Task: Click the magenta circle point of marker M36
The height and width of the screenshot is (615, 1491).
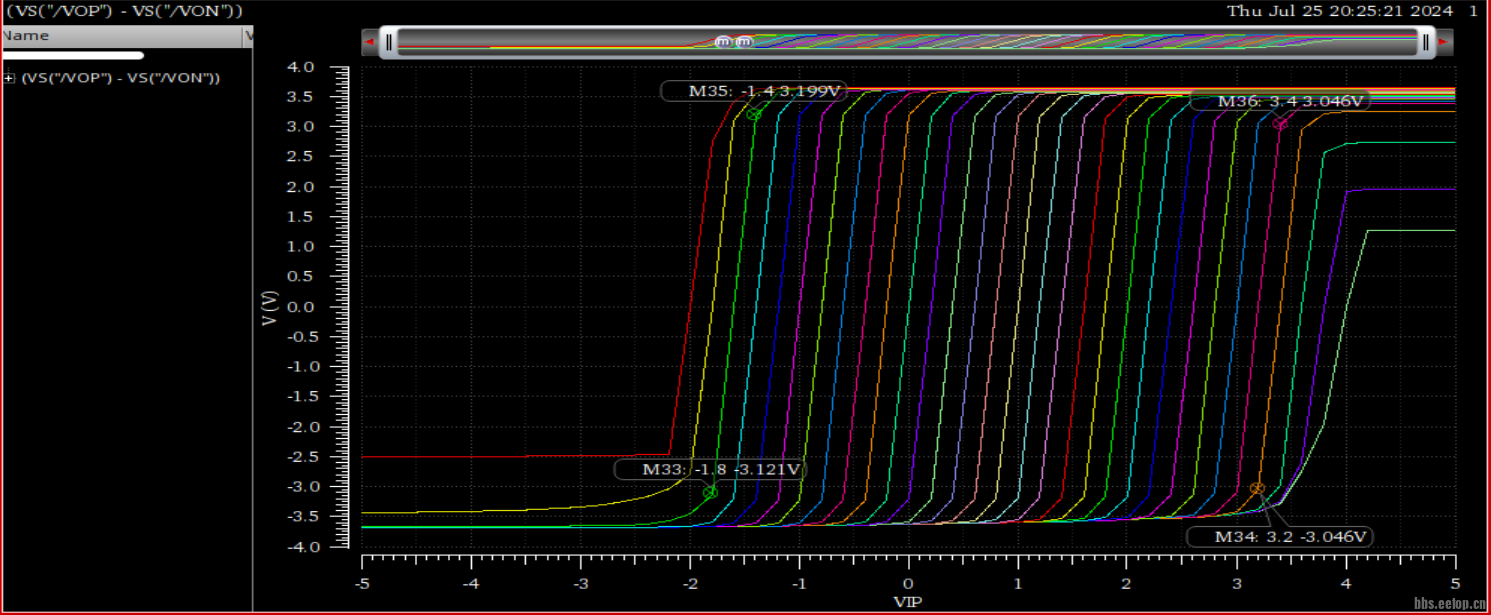Action: pos(1280,124)
